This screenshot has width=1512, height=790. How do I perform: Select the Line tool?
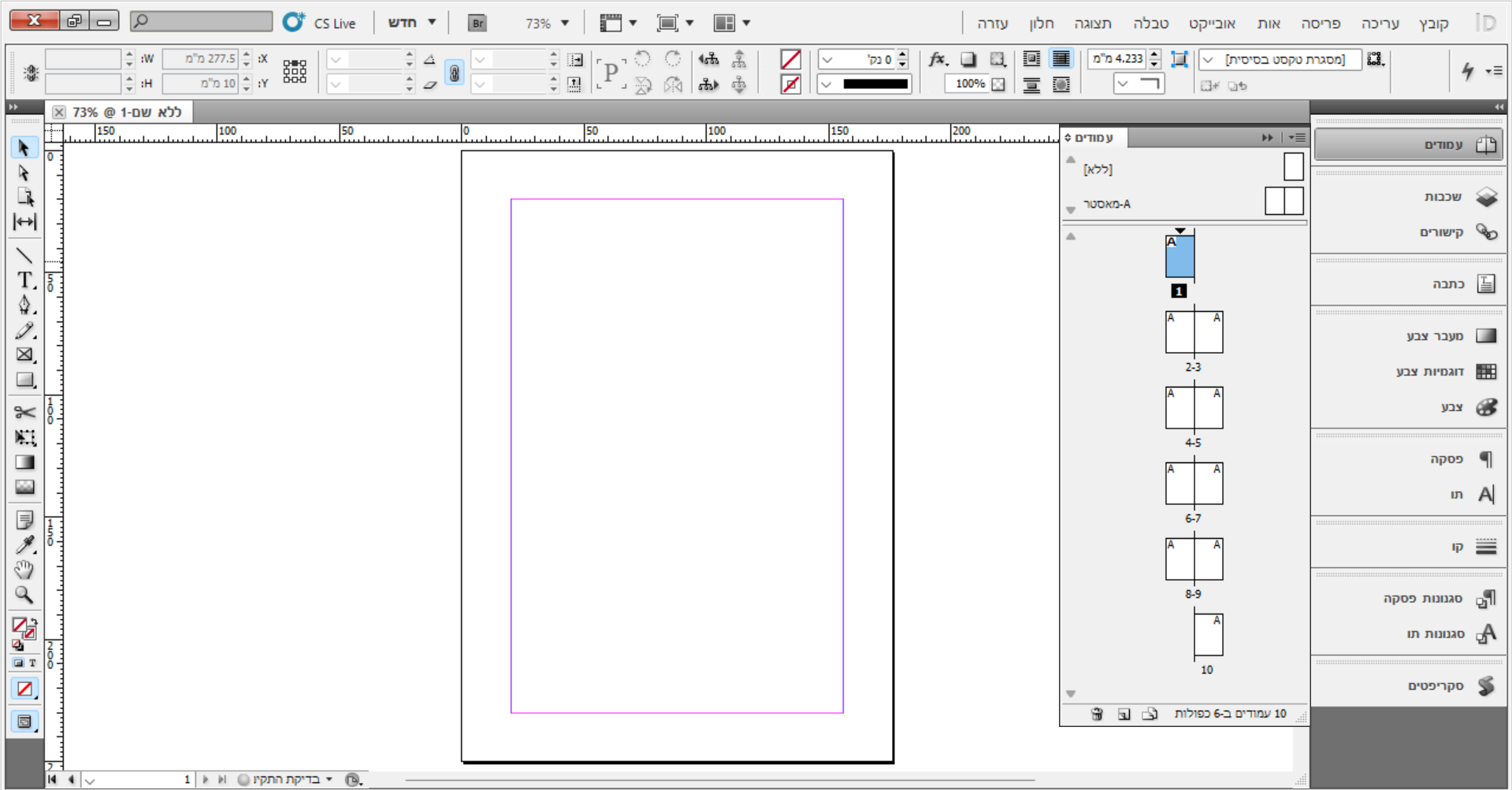[24, 255]
